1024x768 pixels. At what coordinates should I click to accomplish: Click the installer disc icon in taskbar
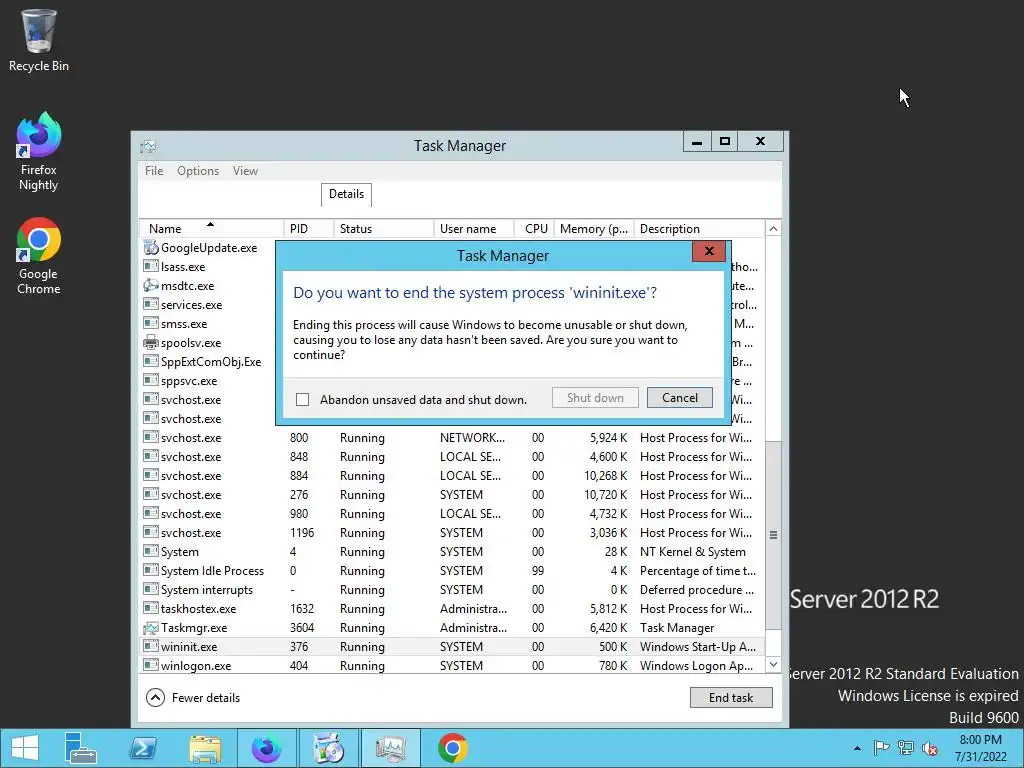pos(328,748)
